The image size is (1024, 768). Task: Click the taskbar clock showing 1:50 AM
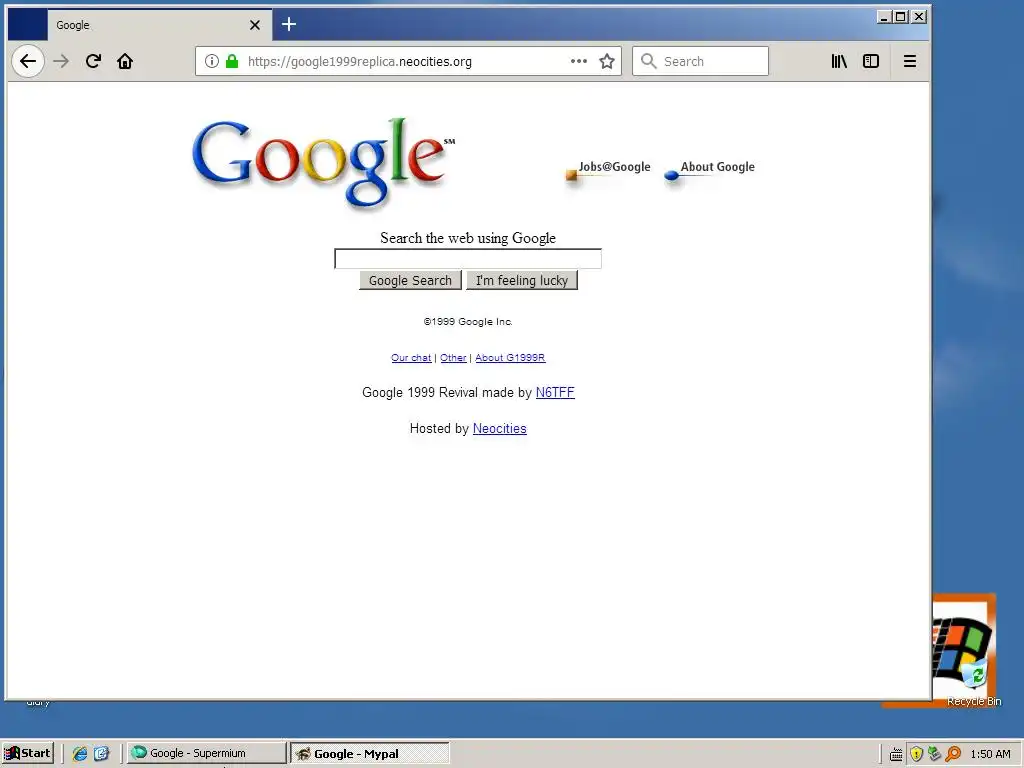pos(990,754)
